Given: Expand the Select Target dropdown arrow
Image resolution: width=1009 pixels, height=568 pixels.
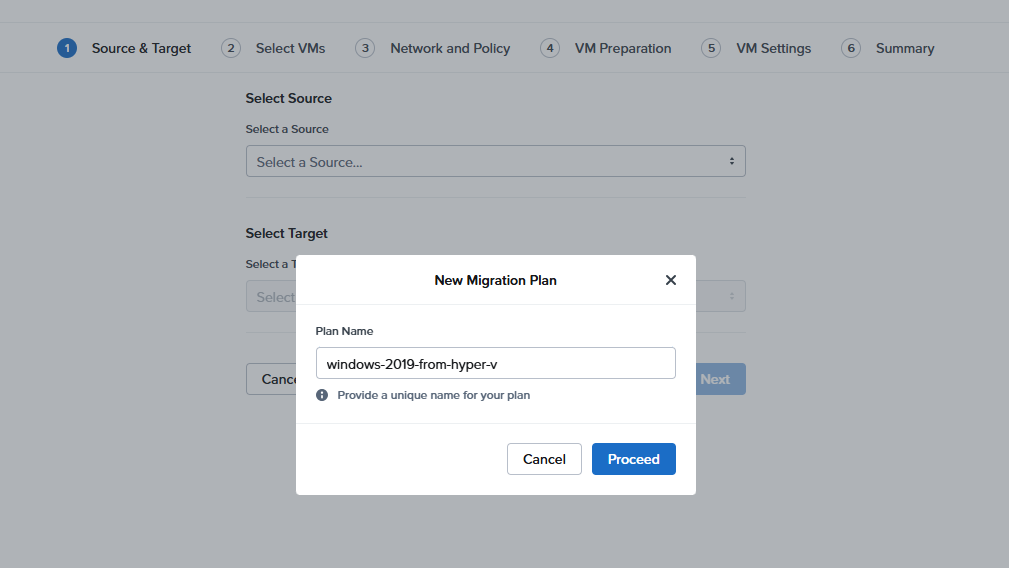Looking at the screenshot, I should point(731,296).
